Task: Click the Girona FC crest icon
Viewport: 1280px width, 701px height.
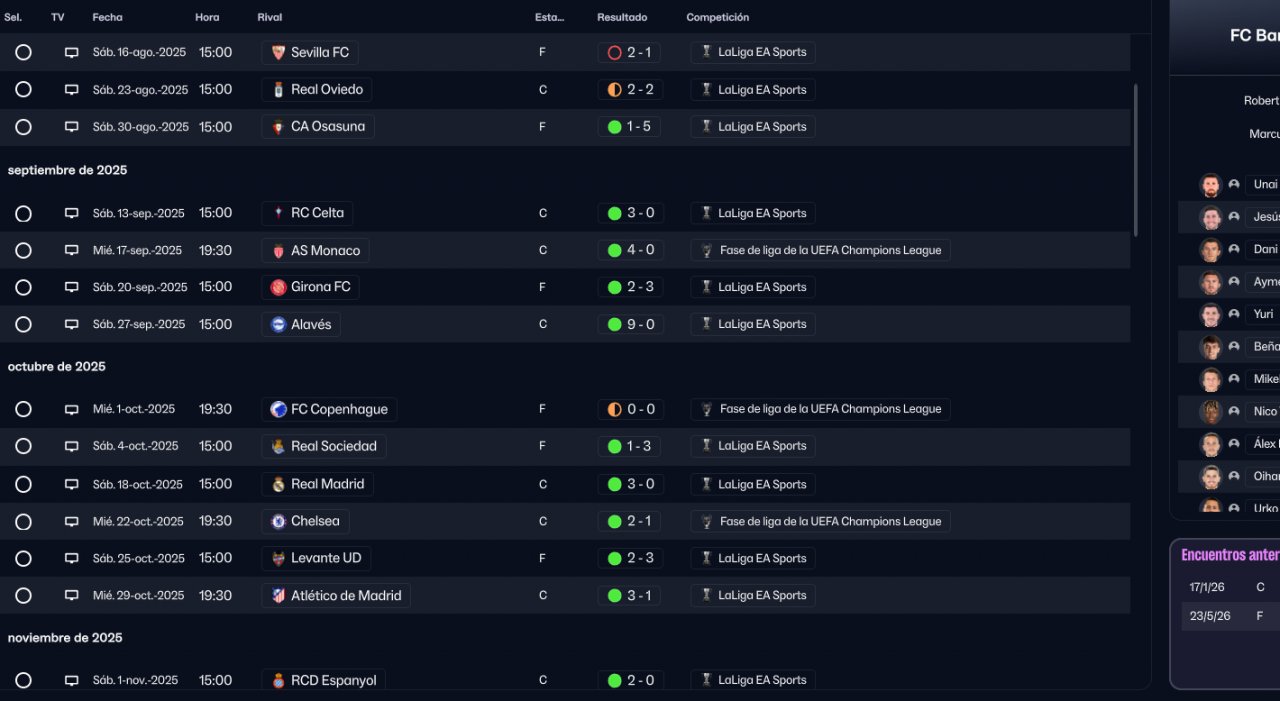Action: click(279, 287)
